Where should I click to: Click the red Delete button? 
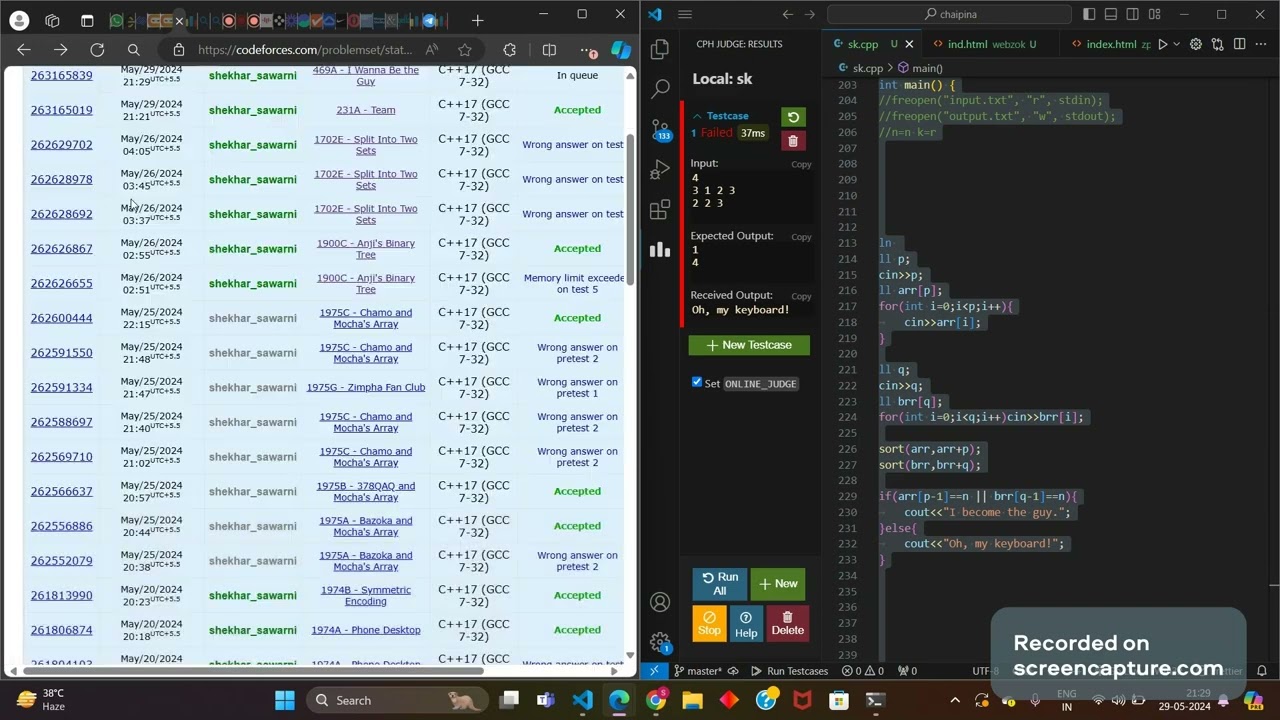[x=787, y=623]
